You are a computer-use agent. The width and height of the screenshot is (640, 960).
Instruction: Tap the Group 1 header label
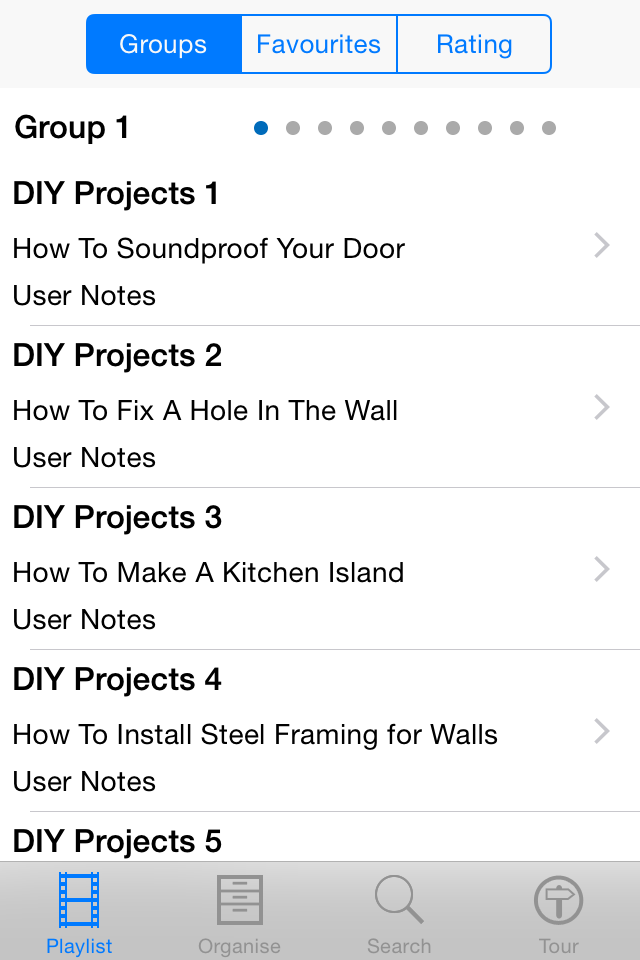click(72, 128)
